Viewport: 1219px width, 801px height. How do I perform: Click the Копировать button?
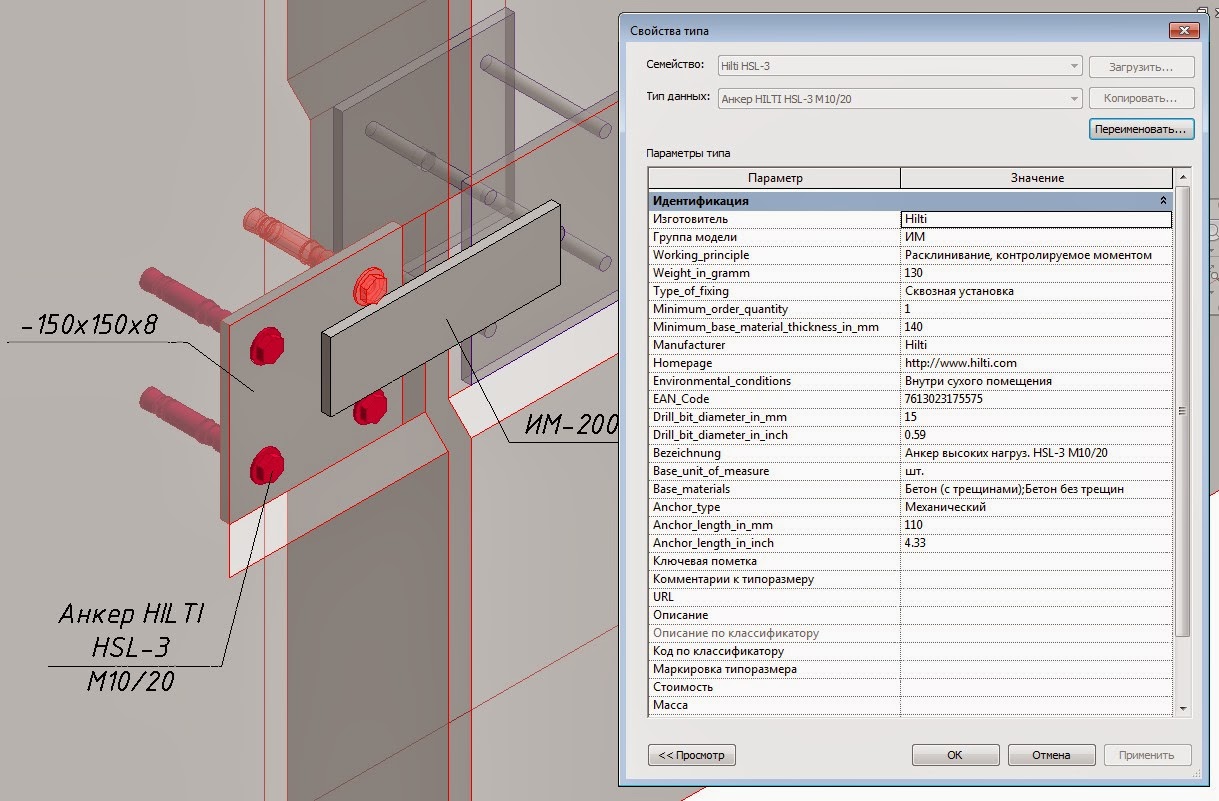tap(1141, 98)
